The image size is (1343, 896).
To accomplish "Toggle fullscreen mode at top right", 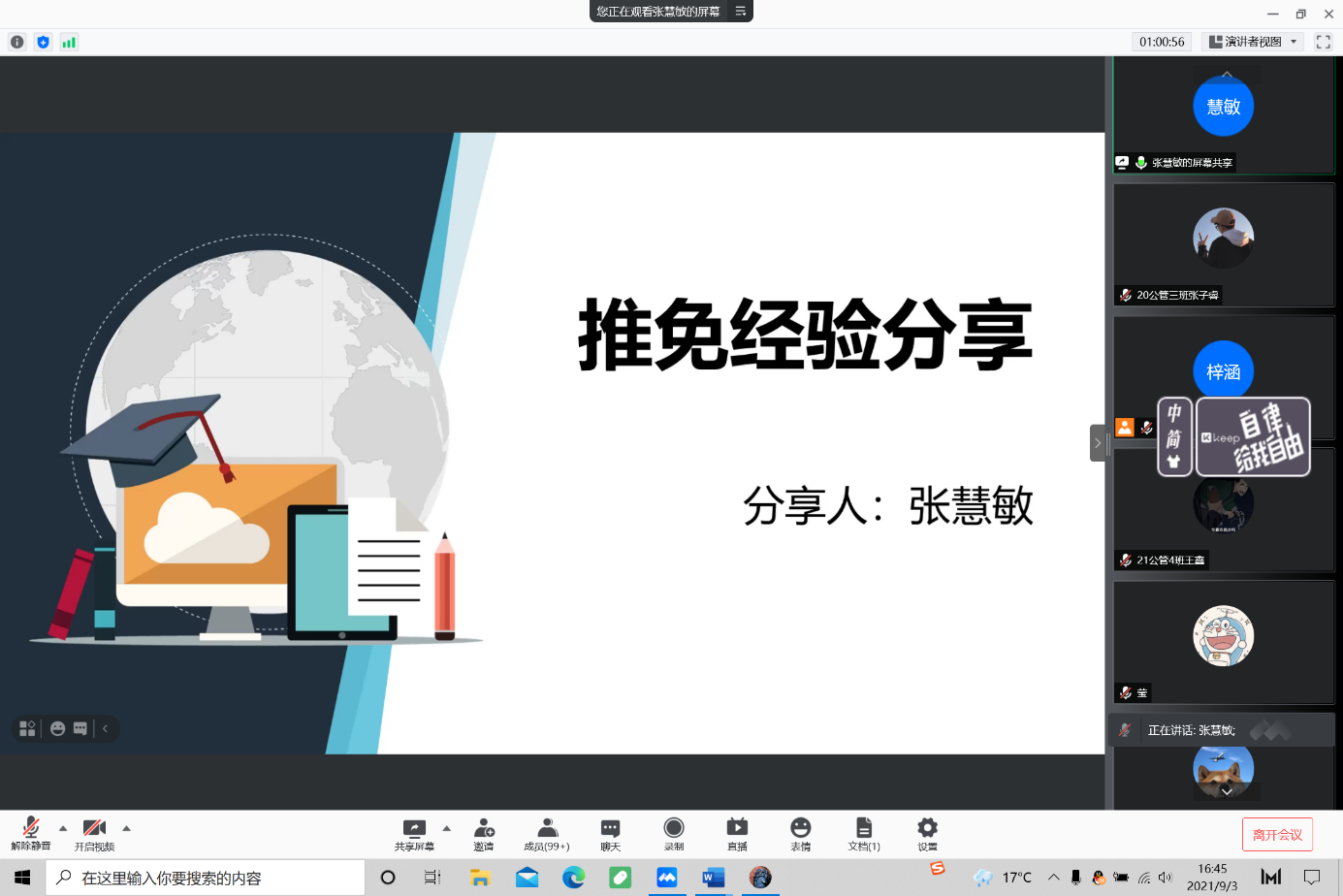I will point(1323,42).
